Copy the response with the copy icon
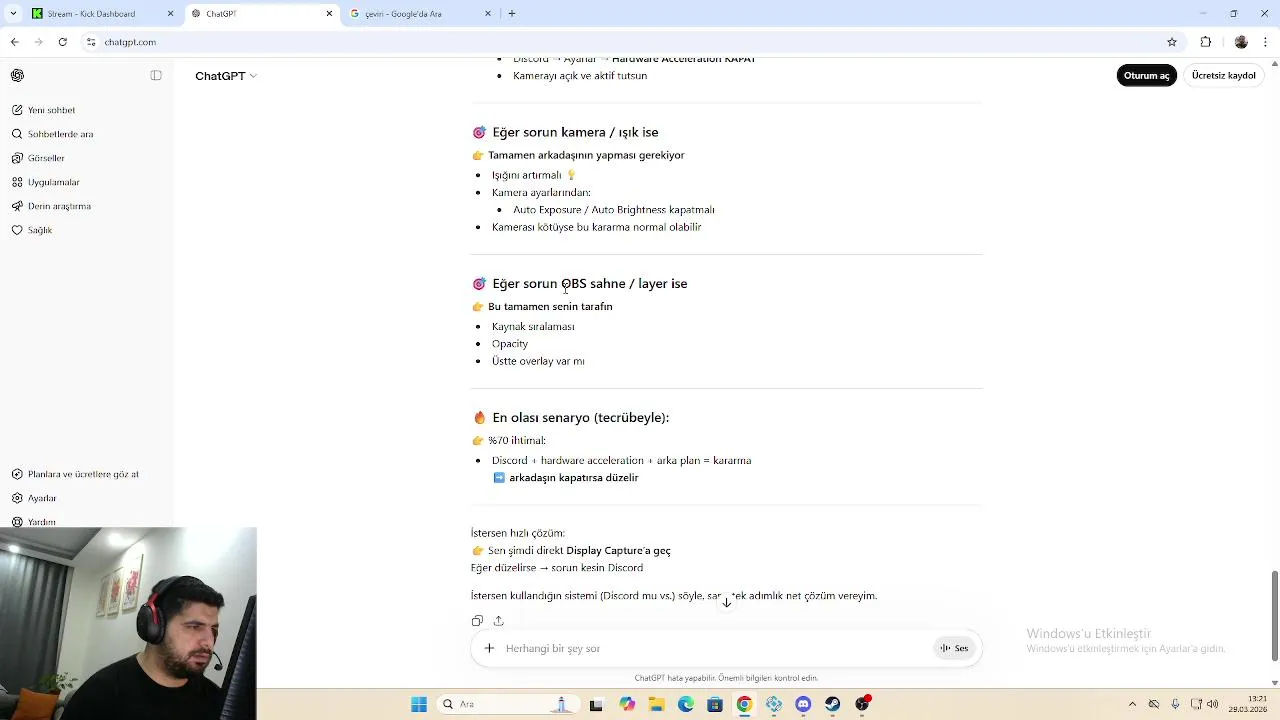Viewport: 1280px width, 720px height. click(x=477, y=621)
